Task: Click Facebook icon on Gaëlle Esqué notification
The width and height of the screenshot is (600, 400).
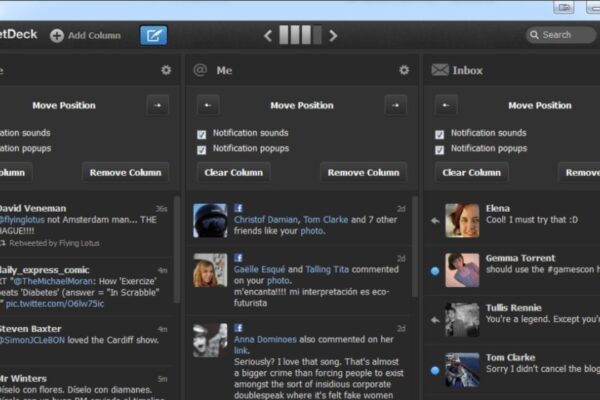Action: coord(238,258)
